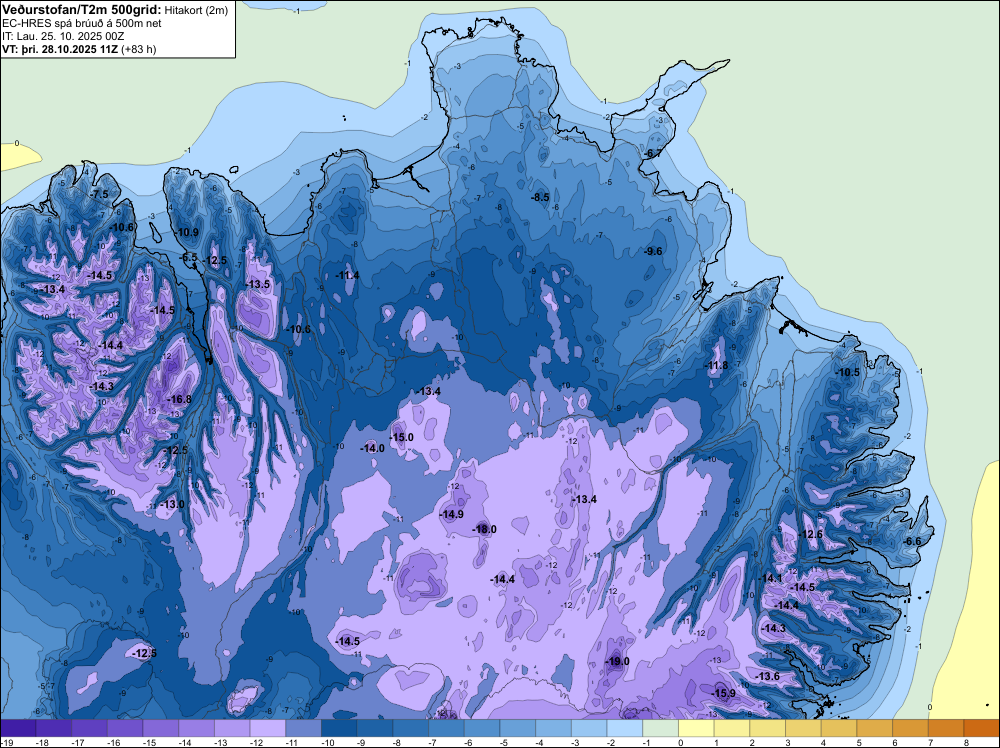The image size is (1000, 748).
Task: Click legend swatch between -1 and 0
Action: (x=661, y=728)
